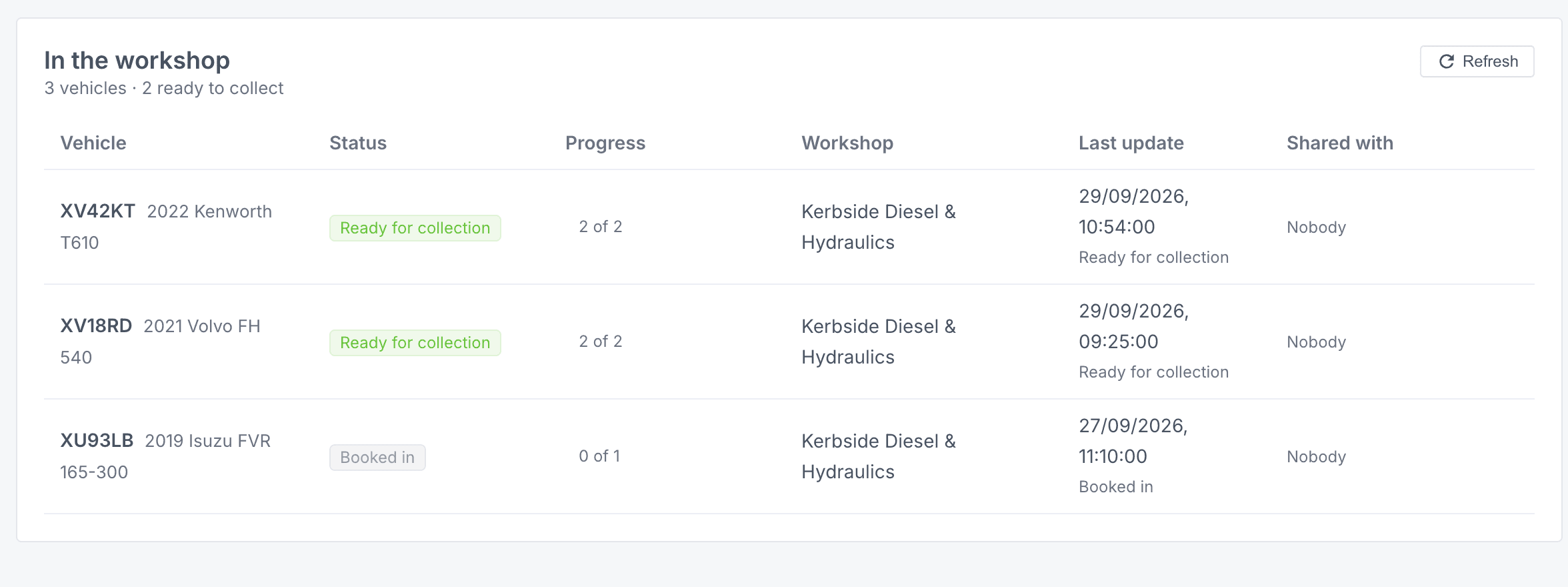The width and height of the screenshot is (1568, 587).
Task: Select the XV18RD vehicle registration
Action: point(96,326)
